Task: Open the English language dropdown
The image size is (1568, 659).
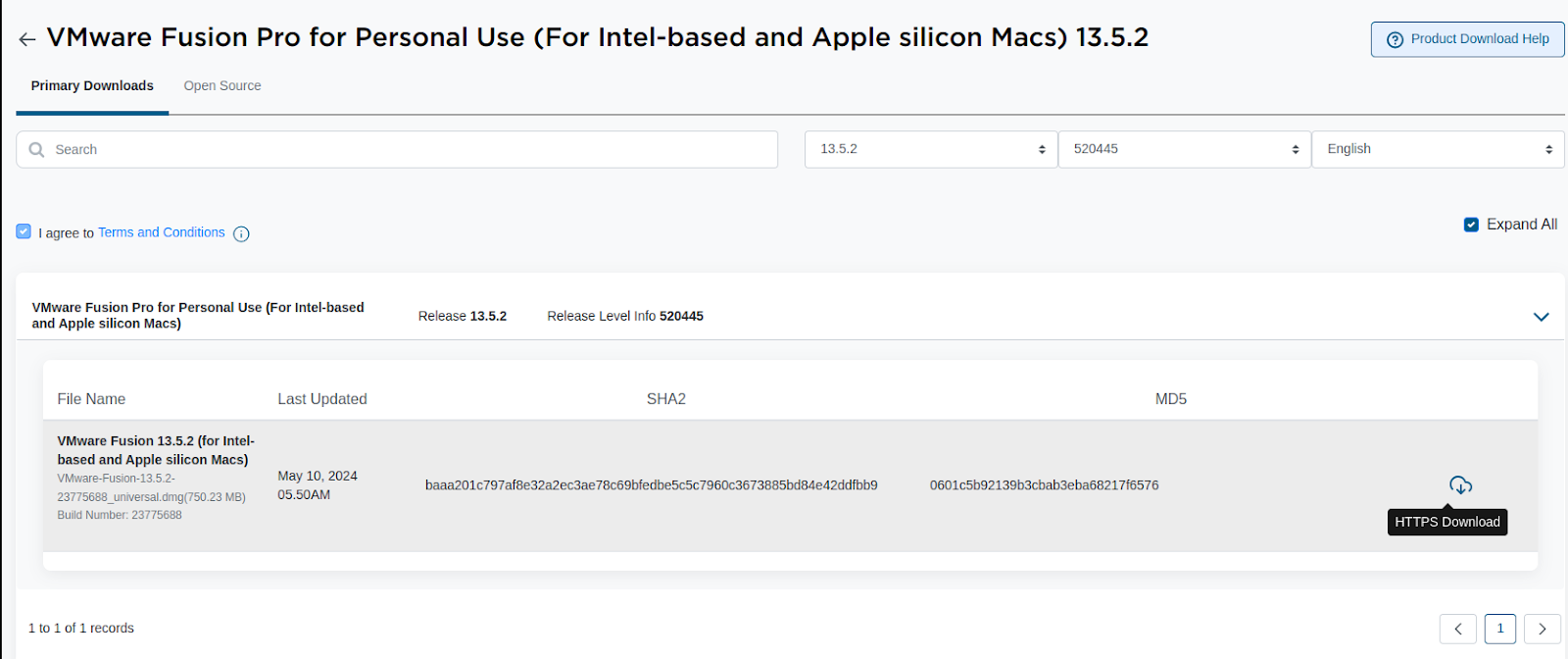Action: (x=1439, y=149)
